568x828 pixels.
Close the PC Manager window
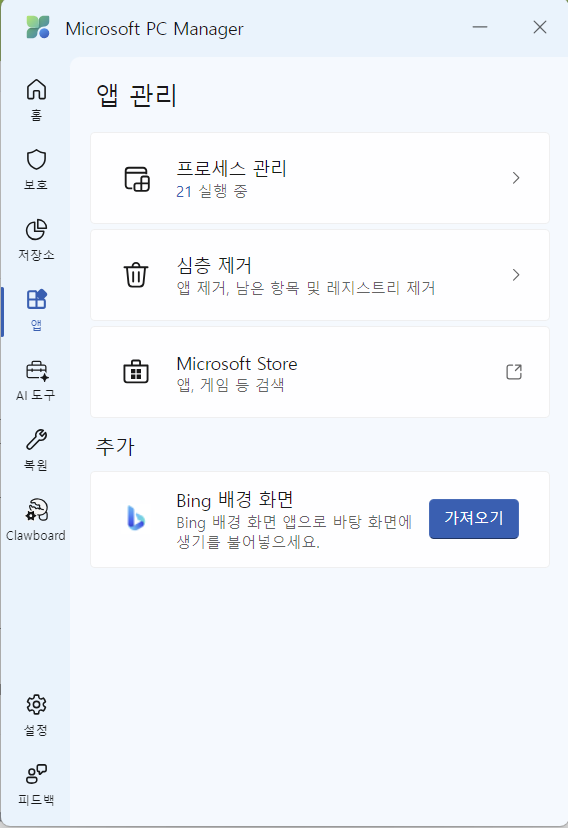pos(539,27)
